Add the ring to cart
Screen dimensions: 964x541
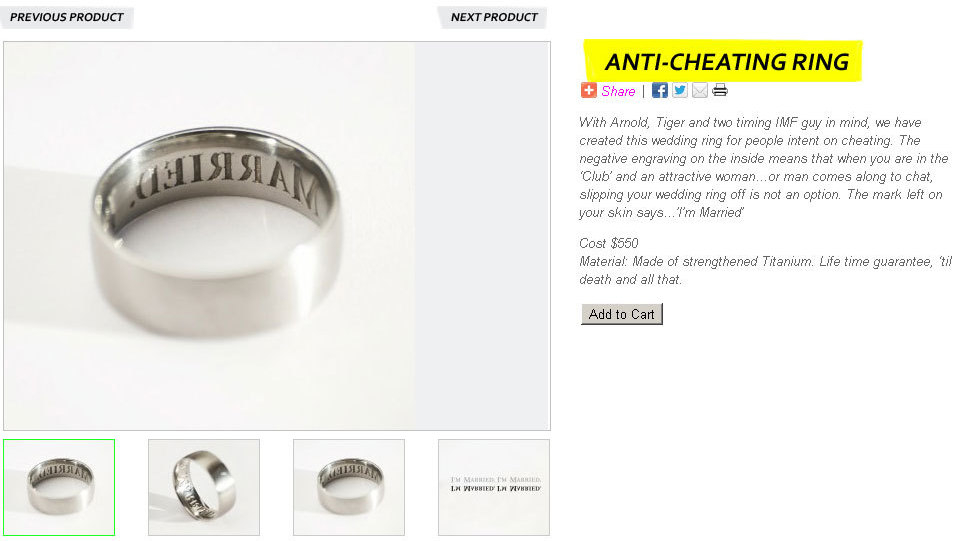(x=622, y=314)
